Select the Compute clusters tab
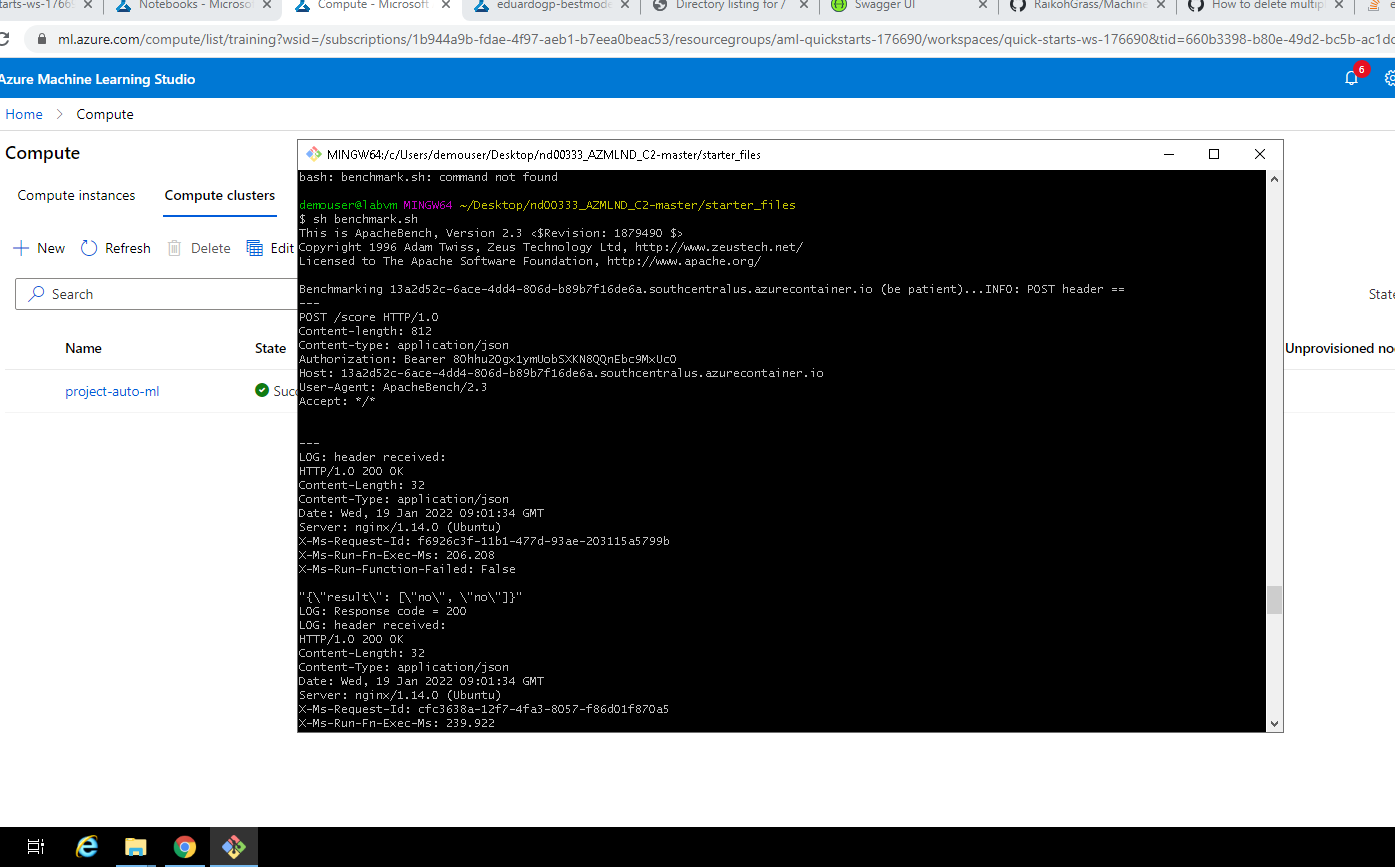Viewport: 1395px width, 867px height. tap(220, 195)
